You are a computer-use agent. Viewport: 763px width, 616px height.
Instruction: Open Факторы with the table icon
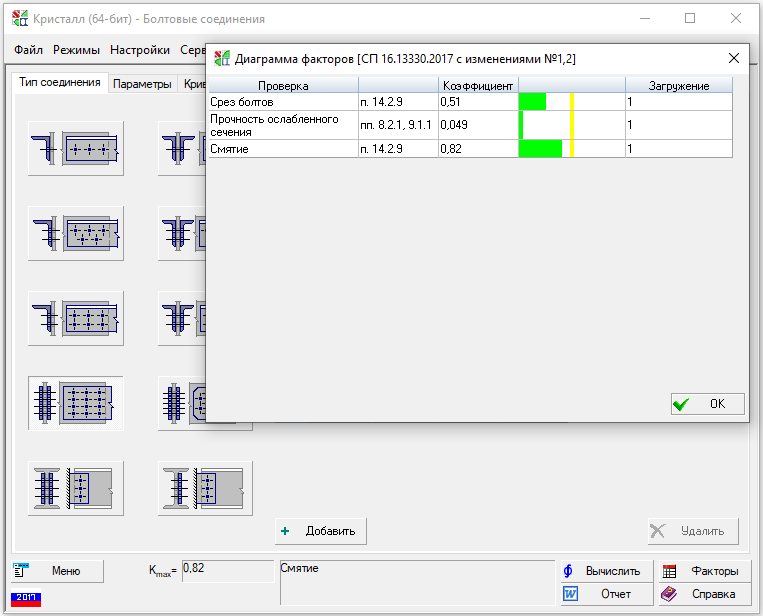700,571
